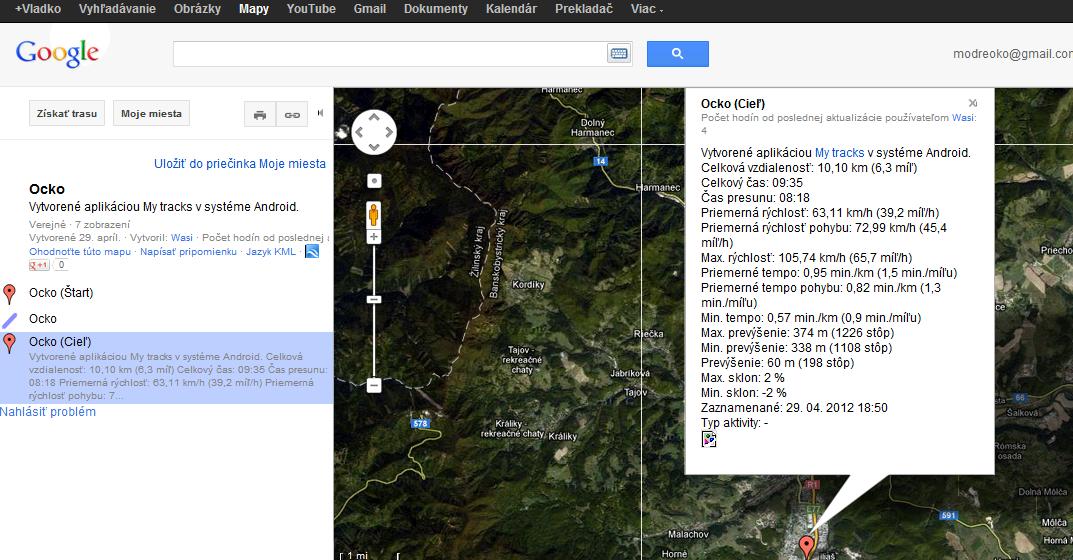Print the map with printer icon
Screen dimensions: 1073x560
(260, 114)
